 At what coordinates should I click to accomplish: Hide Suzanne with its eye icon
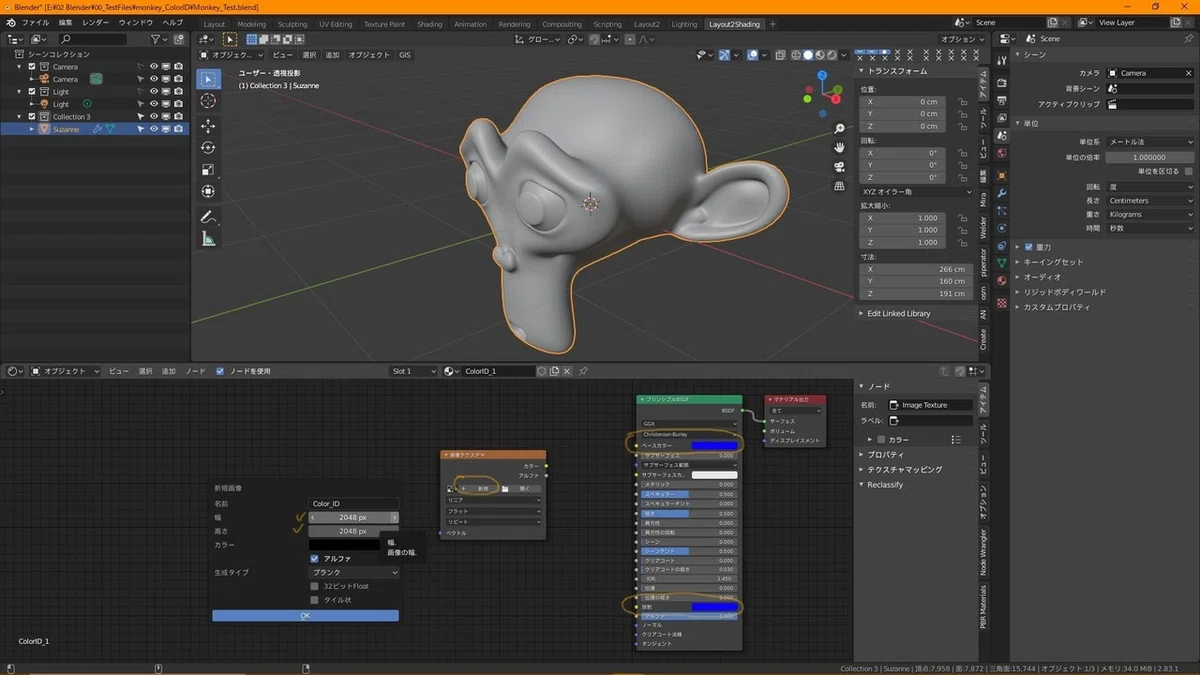click(154, 129)
